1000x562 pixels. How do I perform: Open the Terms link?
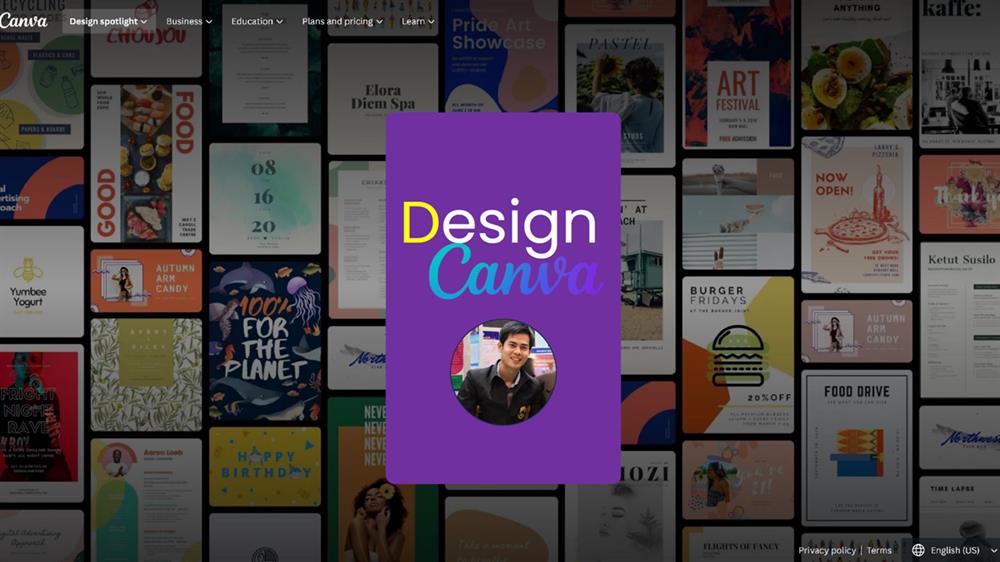(x=879, y=550)
